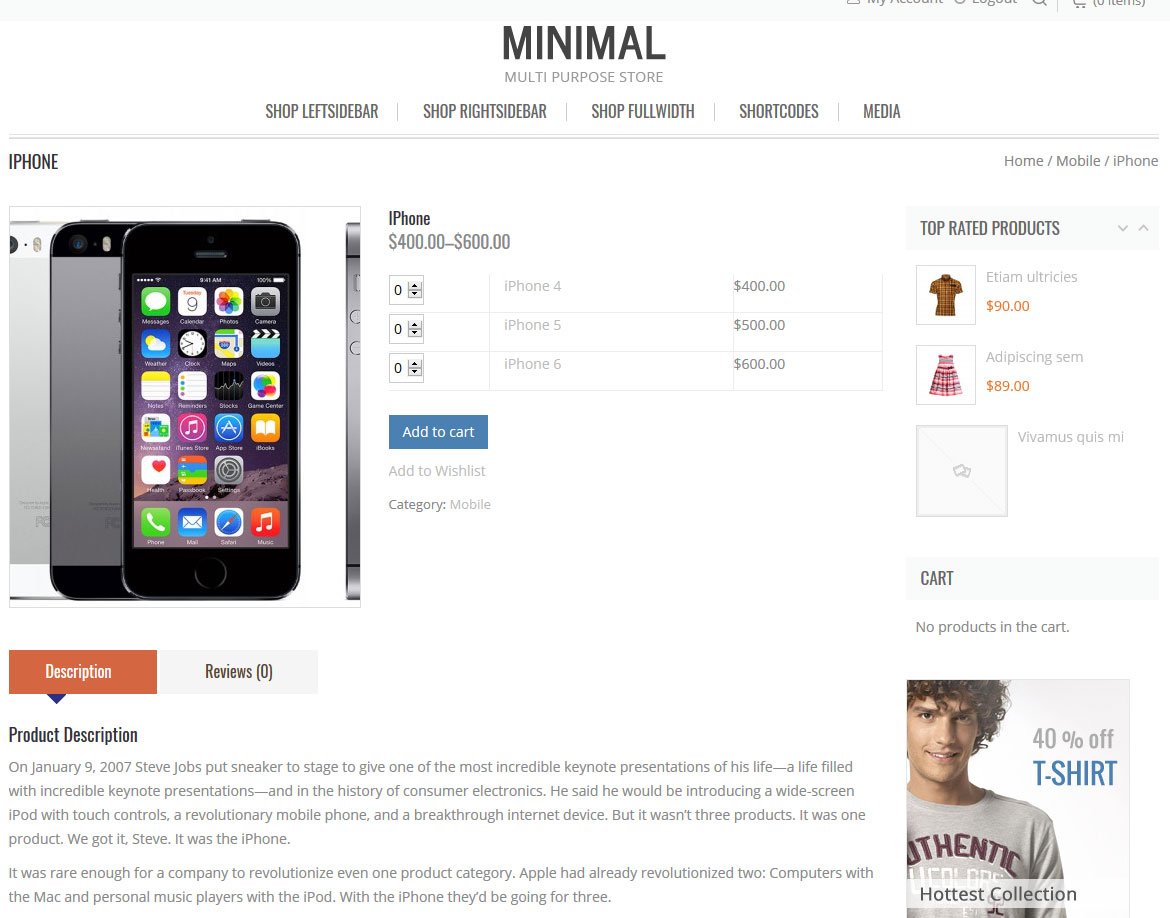The height and width of the screenshot is (918, 1170).
Task: Open the Shortcodes menu item
Action: (778, 112)
